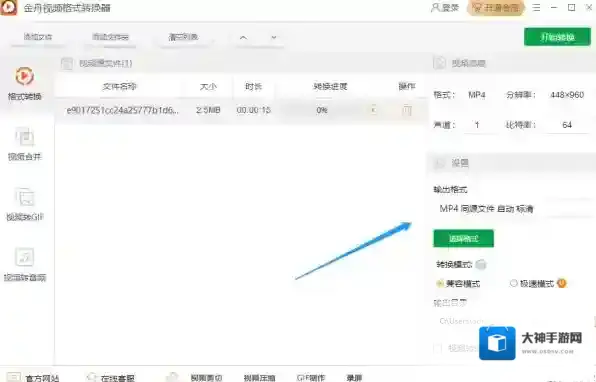Viewport: 596px width, 382px height.
Task: Click the 00:00:15 duration cell
Action: pos(254,110)
